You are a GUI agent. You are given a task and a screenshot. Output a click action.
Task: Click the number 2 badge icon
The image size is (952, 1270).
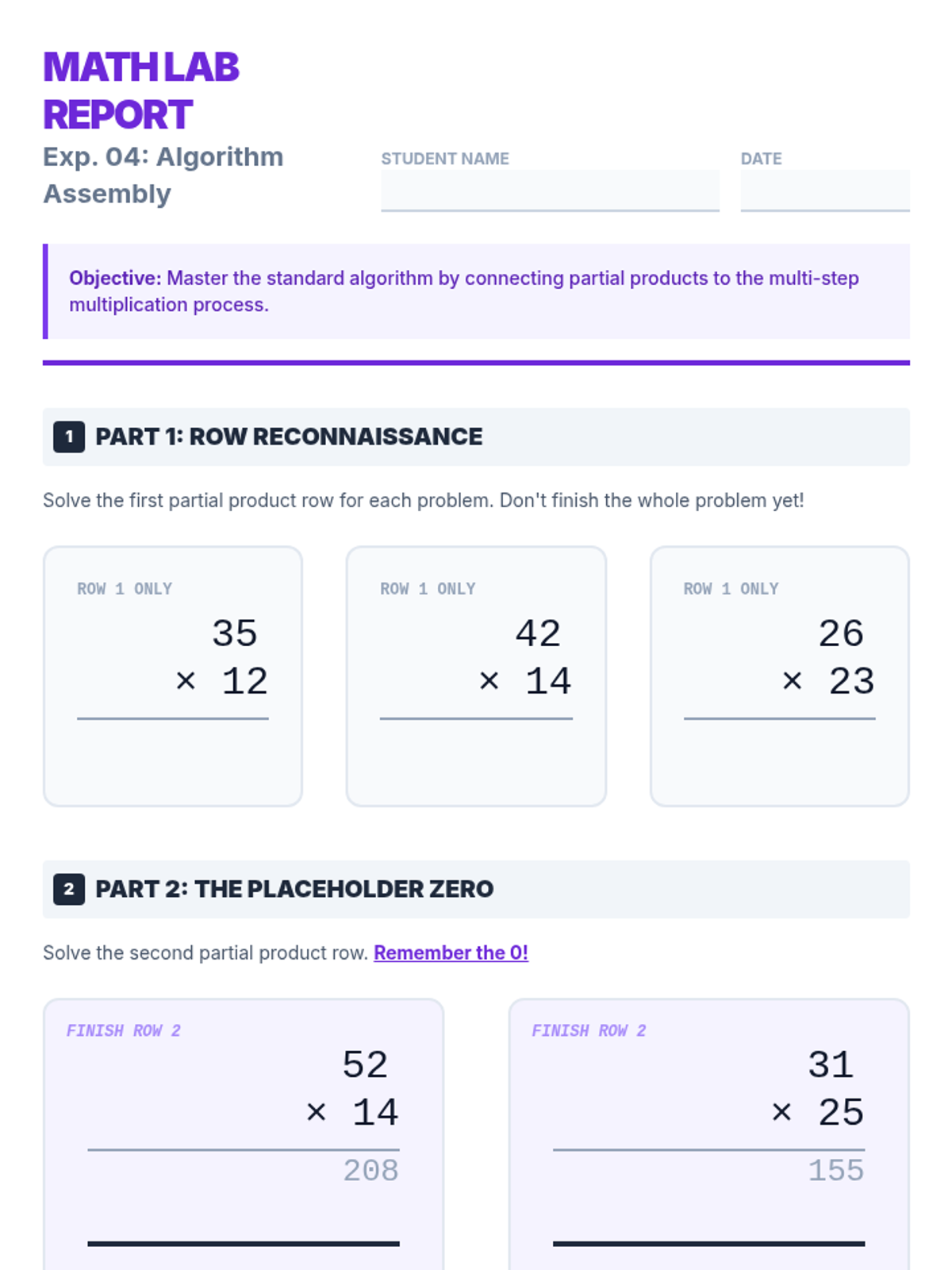69,889
